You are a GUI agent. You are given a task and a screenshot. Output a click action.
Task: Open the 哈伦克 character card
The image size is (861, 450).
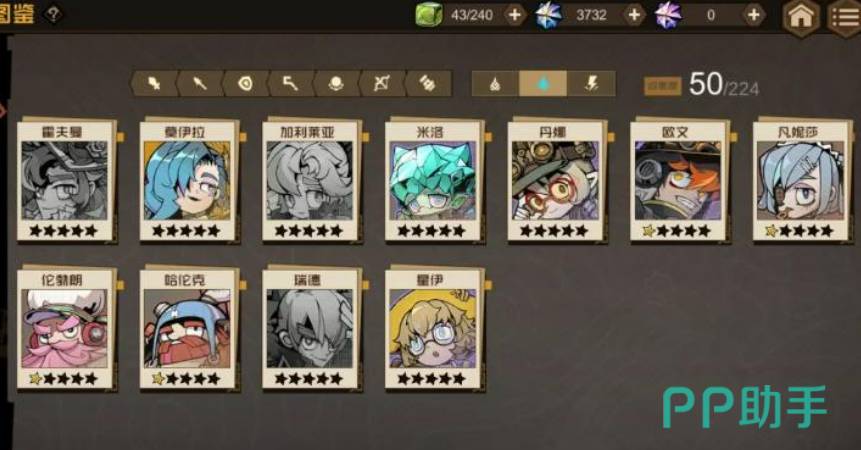pos(188,329)
